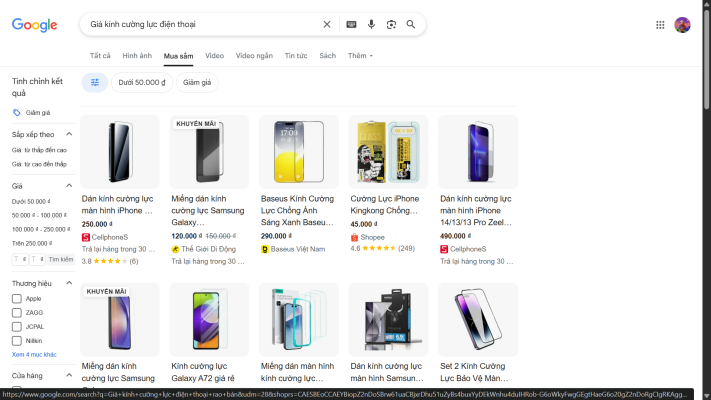Collapse the Cửa hàng section
Screen dimensions: 711x400
coord(69,375)
